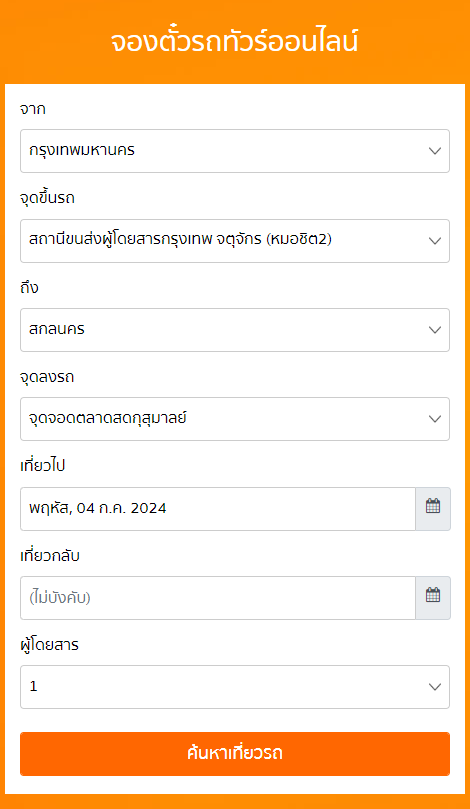Click the จุดขึ้นรถ field label
Image resolution: width=470 pixels, height=809 pixels.
coord(47,199)
